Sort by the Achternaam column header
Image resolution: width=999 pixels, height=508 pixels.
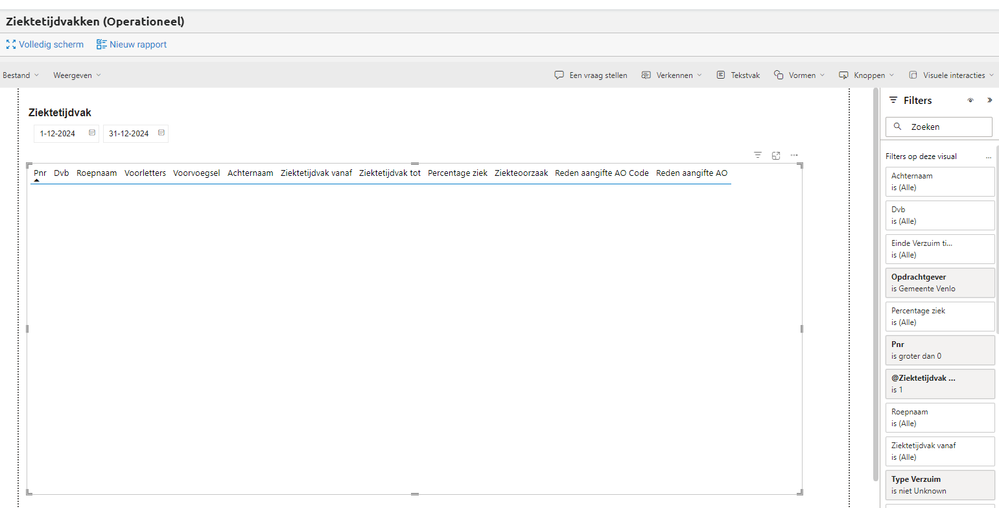[x=250, y=173]
